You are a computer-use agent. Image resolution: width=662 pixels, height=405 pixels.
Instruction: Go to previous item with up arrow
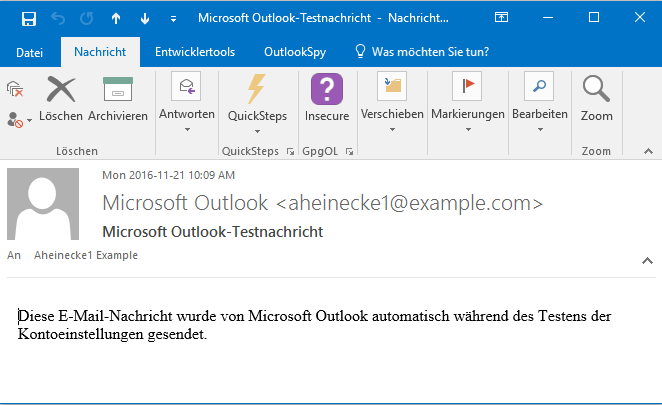click(116, 18)
